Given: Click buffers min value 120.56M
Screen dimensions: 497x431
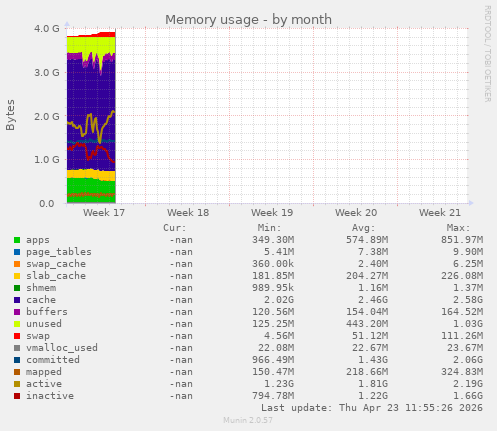Looking at the screenshot, I should click(x=273, y=312).
